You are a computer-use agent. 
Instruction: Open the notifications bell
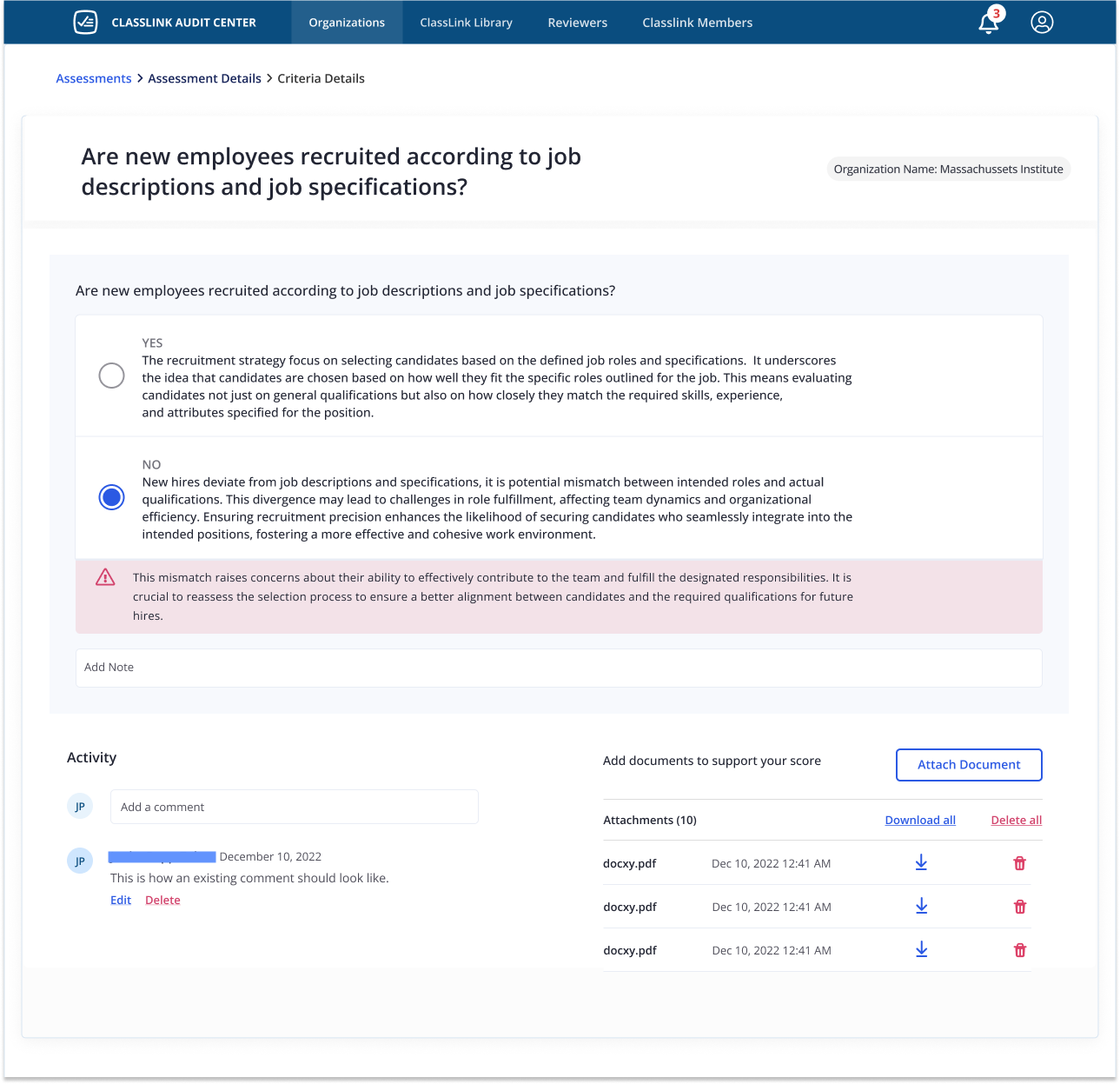tap(988, 23)
